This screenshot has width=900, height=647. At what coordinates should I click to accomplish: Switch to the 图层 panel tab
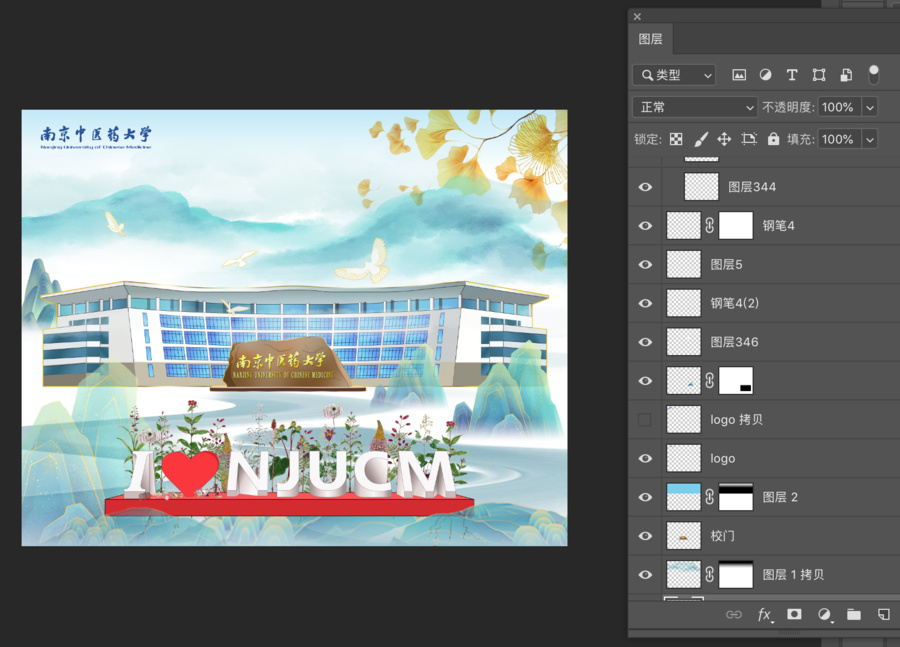[x=650, y=39]
